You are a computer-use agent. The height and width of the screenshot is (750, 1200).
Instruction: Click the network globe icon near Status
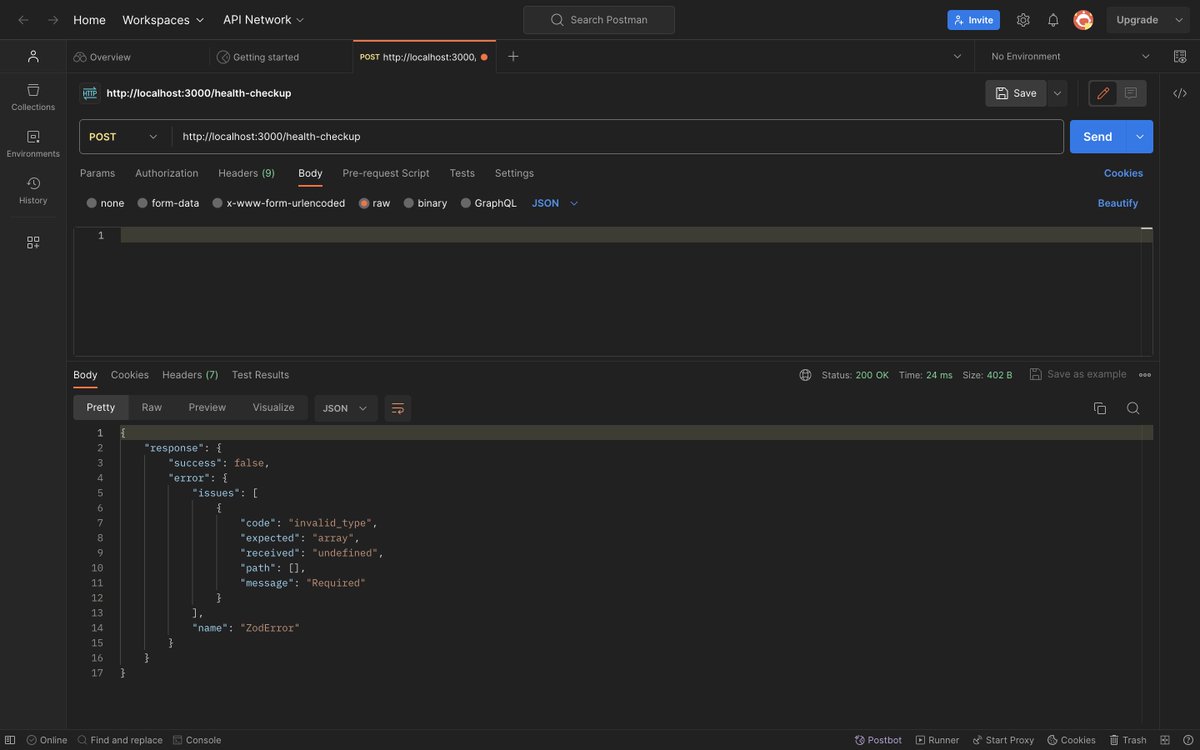(806, 375)
